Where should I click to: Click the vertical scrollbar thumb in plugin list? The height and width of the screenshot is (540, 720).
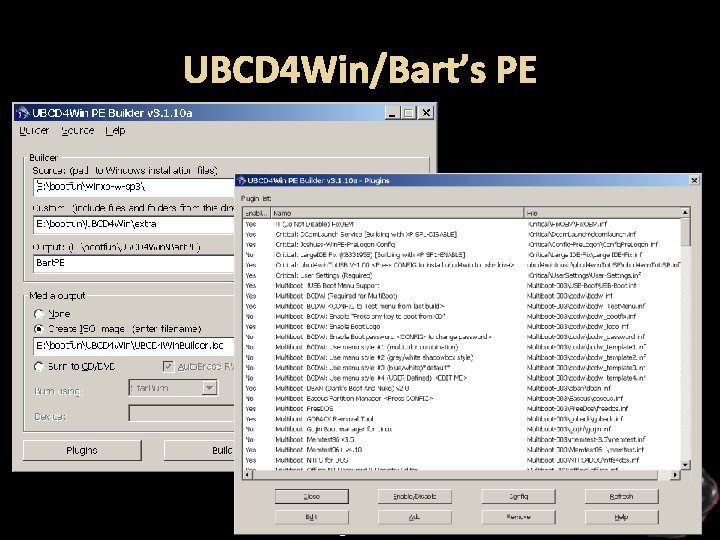click(685, 231)
